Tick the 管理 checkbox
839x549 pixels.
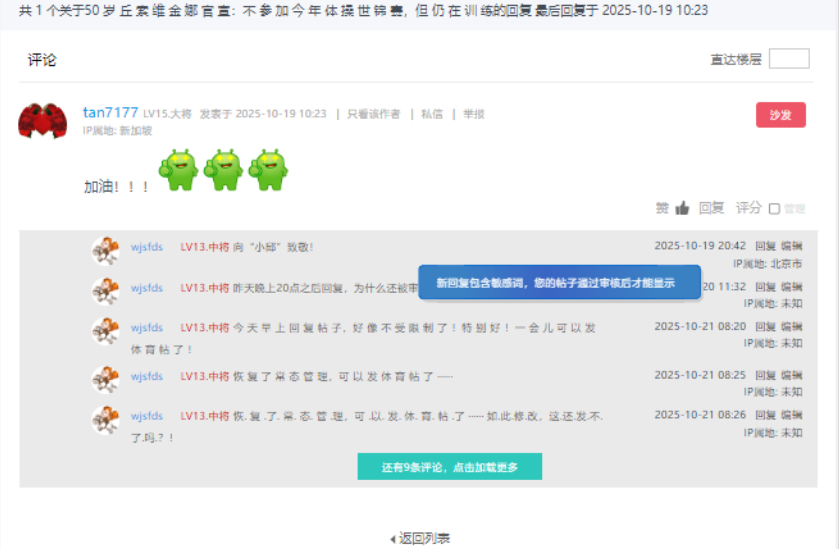(774, 209)
